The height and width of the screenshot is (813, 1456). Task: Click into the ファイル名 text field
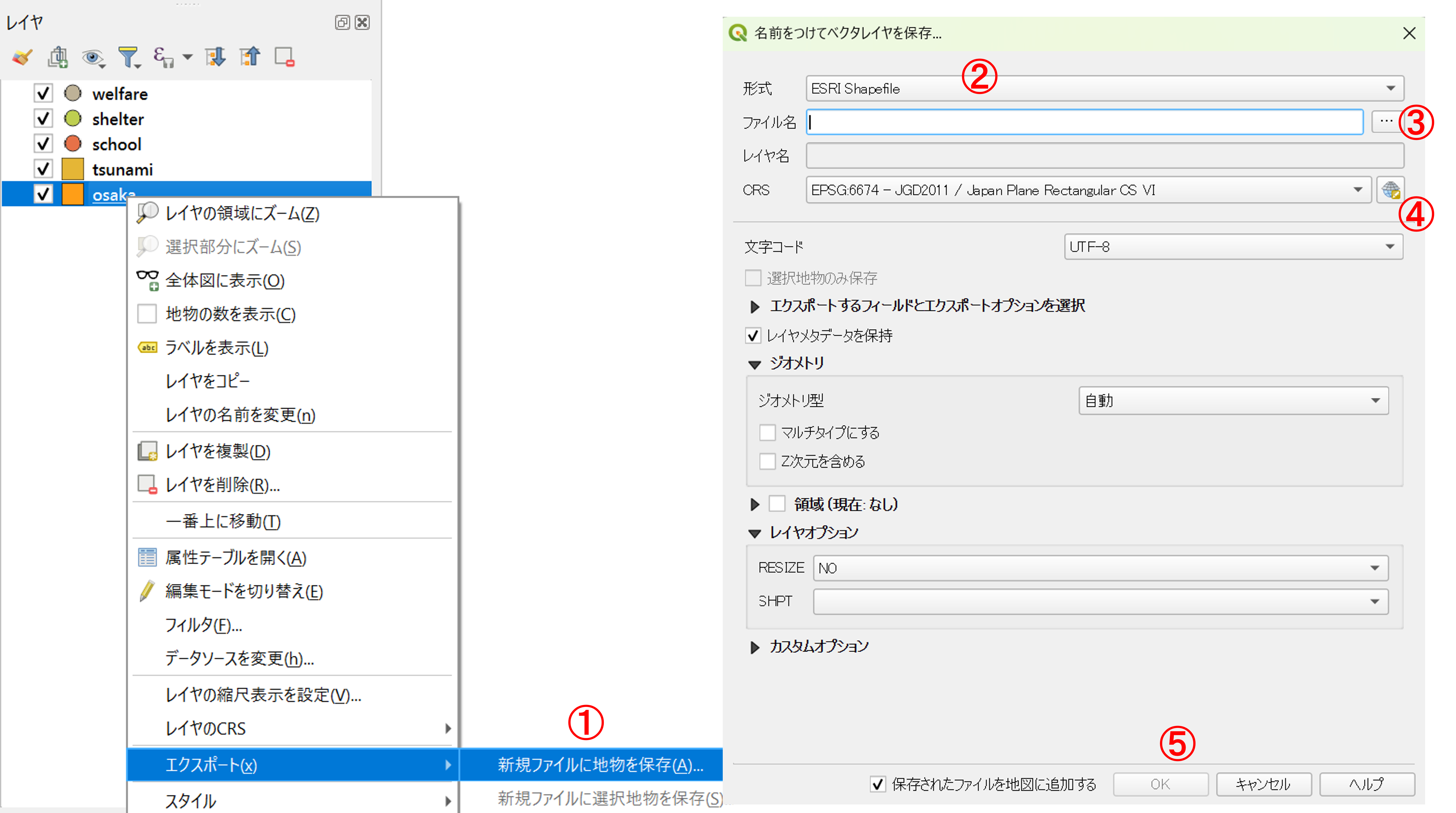click(x=1084, y=122)
